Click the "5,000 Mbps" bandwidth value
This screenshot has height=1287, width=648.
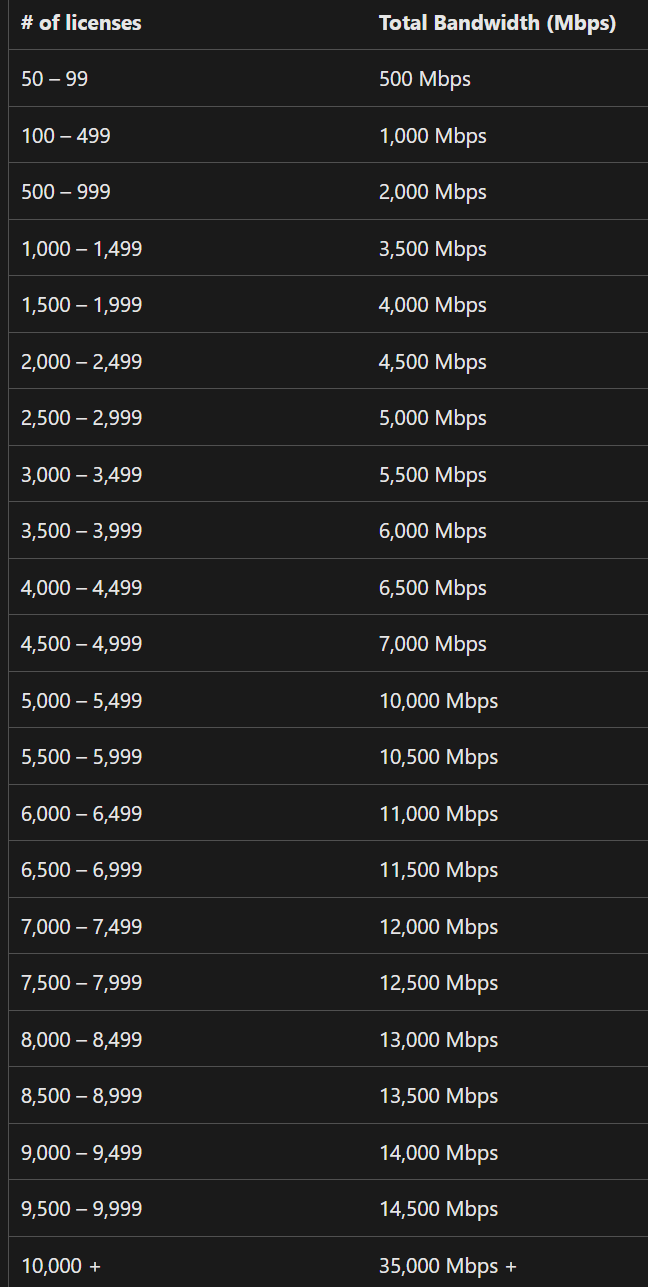433,418
